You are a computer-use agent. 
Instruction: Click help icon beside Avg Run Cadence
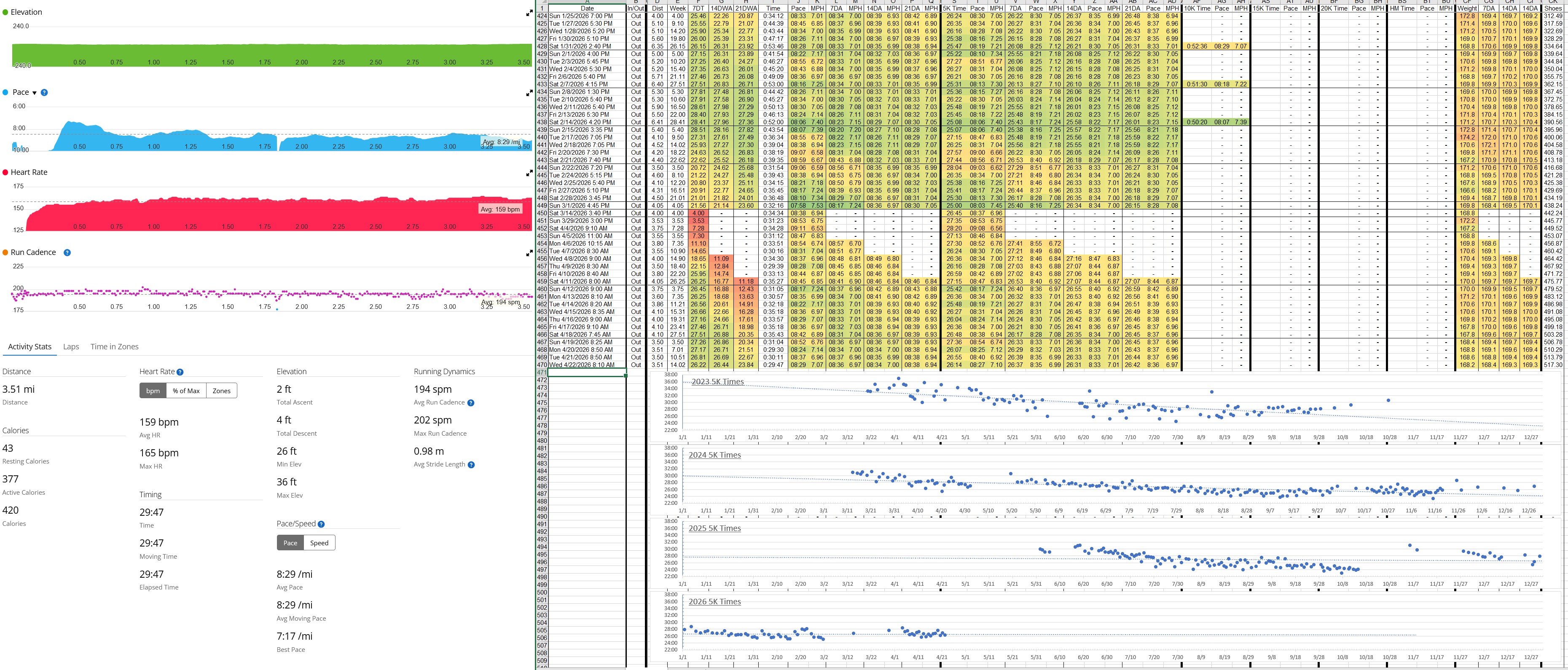[470, 403]
